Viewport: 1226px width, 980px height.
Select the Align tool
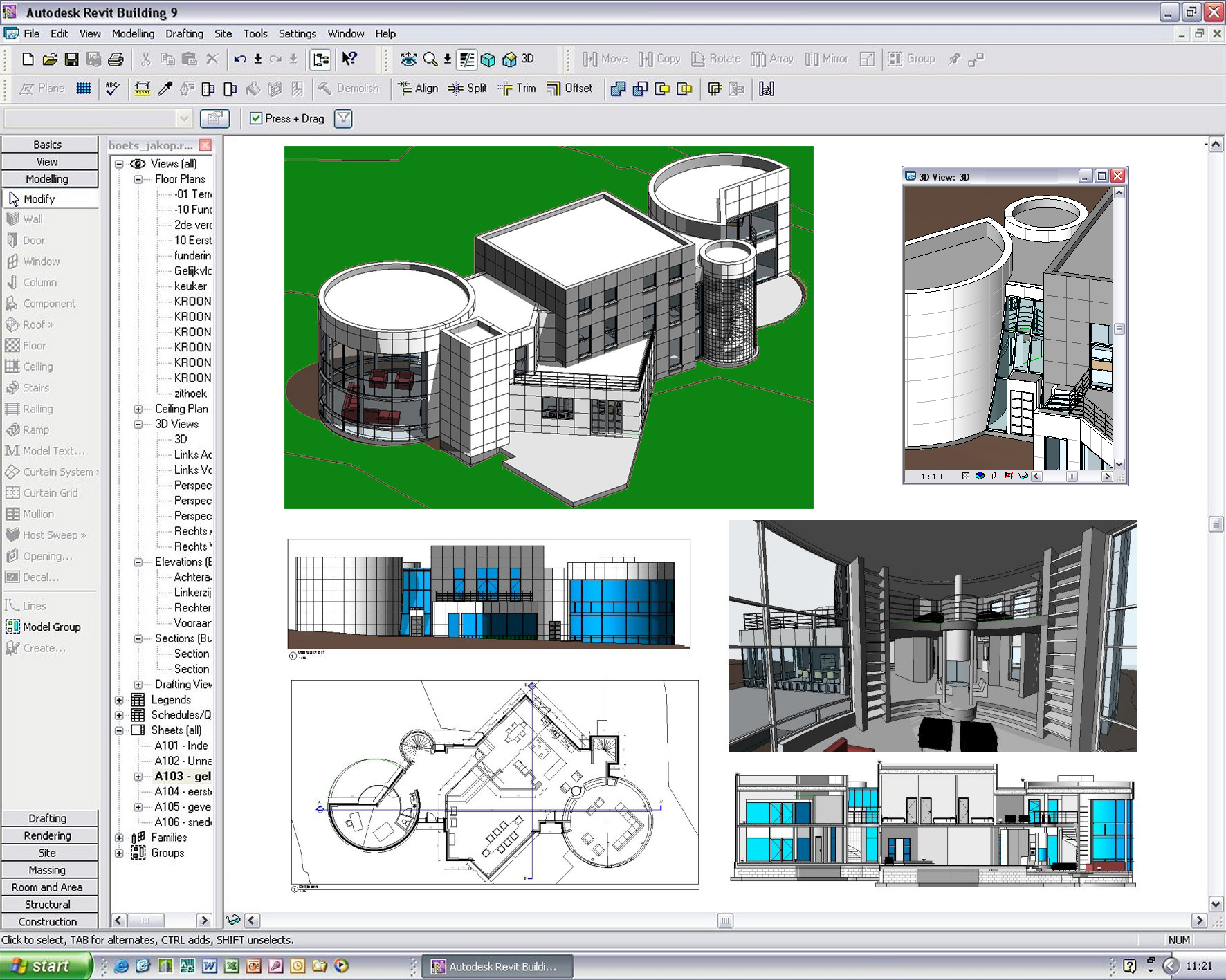[x=418, y=89]
